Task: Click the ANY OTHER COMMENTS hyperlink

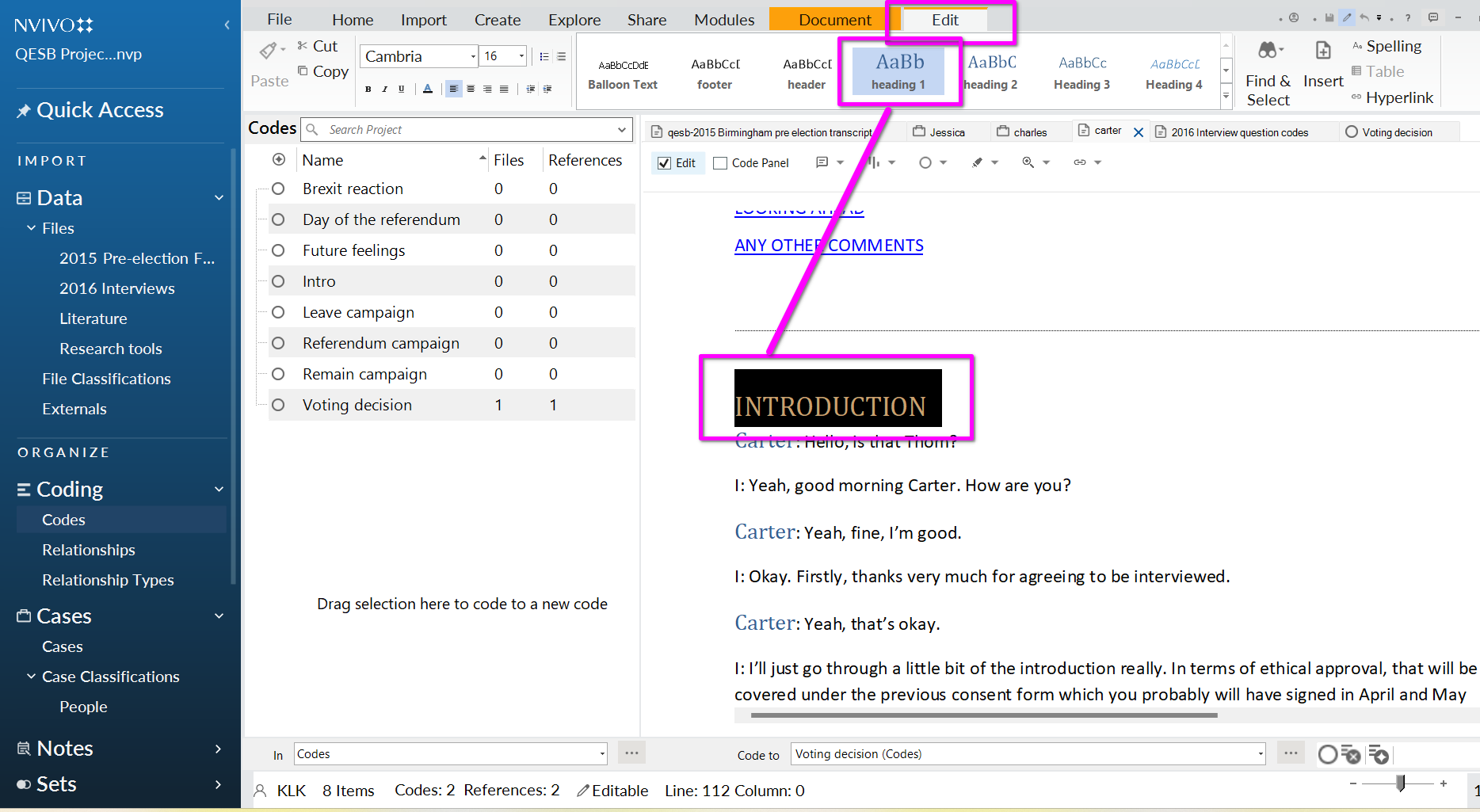Action: click(x=829, y=246)
